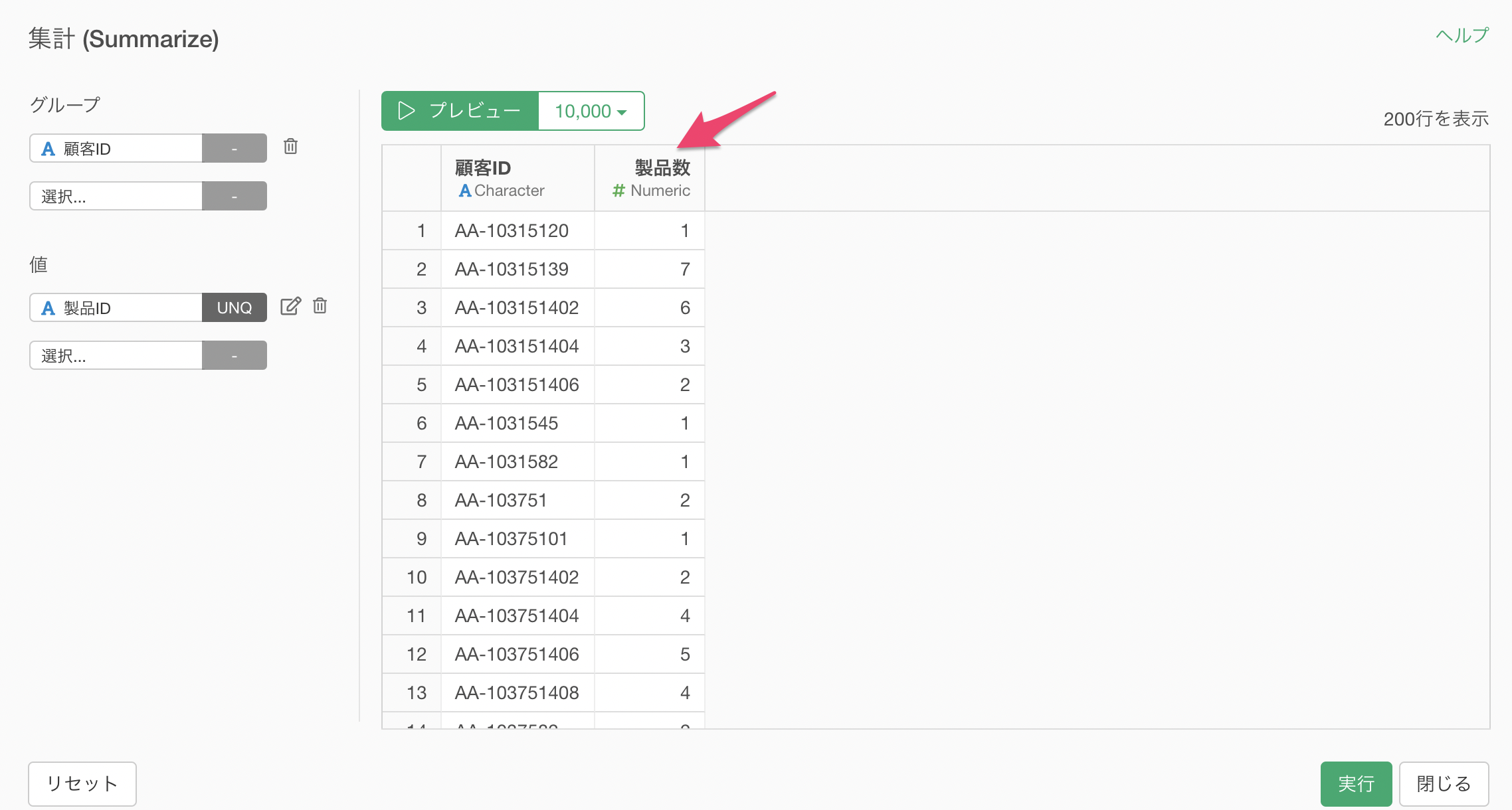Image resolution: width=1512 pixels, height=810 pixels.
Task: Click the Numeric hash icon under 製品数
Action: click(x=618, y=191)
